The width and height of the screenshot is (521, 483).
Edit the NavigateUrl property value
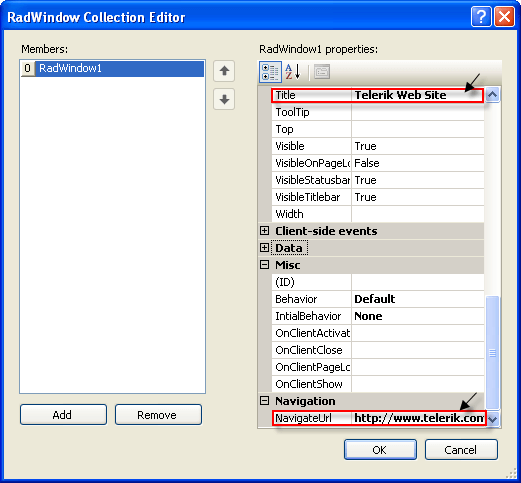click(x=418, y=418)
